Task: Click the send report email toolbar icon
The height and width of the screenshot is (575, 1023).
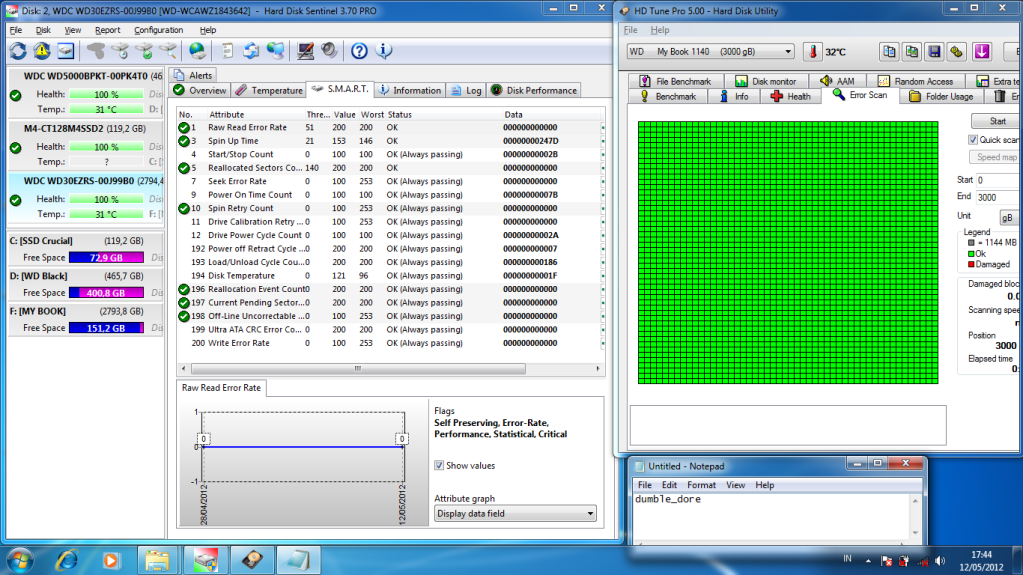Action: click(x=251, y=51)
